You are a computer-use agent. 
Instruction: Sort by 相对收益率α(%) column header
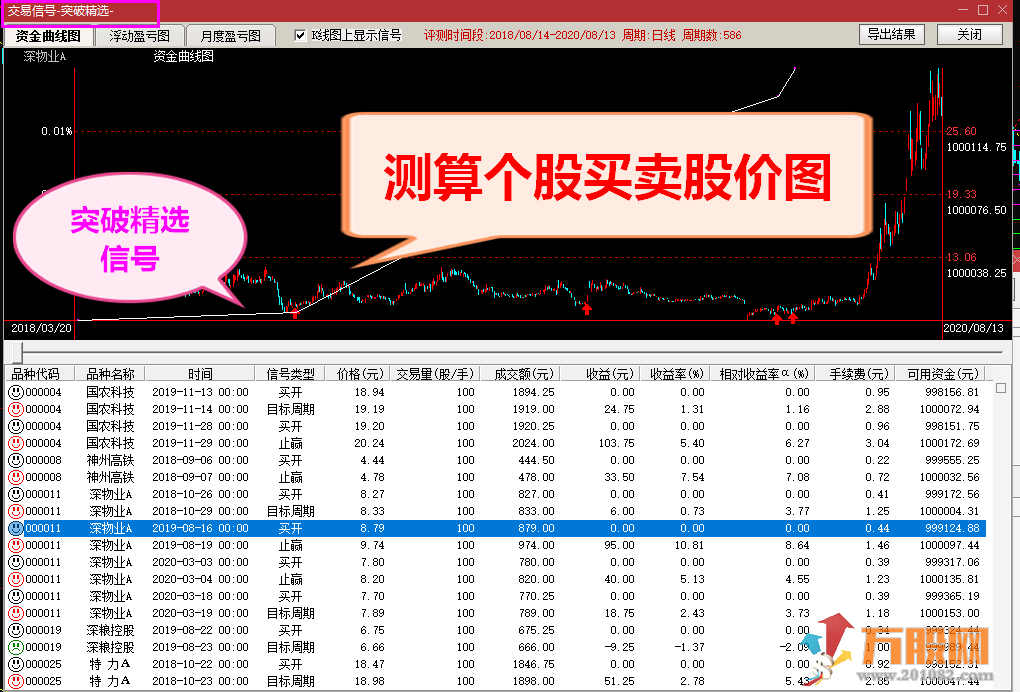tap(763, 374)
